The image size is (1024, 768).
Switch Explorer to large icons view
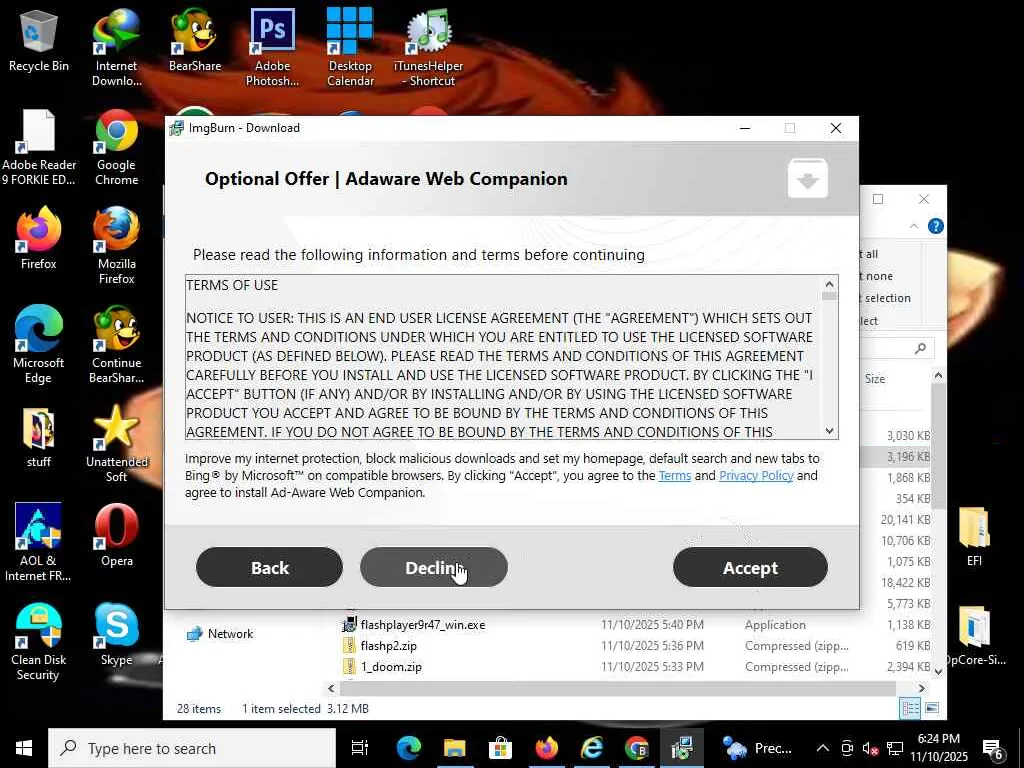(x=932, y=708)
